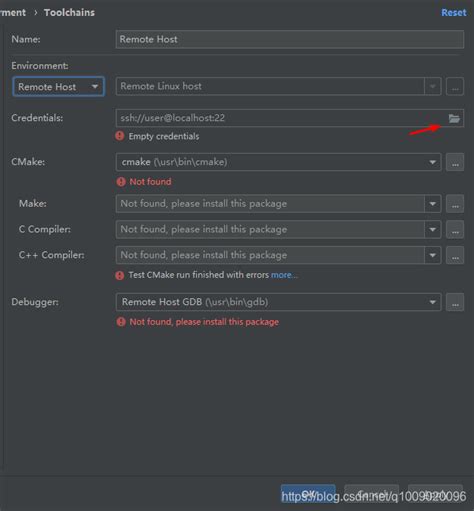Image resolution: width=474 pixels, height=511 pixels.
Task: Open the 'more...' link for CMake errors
Action: (284, 275)
